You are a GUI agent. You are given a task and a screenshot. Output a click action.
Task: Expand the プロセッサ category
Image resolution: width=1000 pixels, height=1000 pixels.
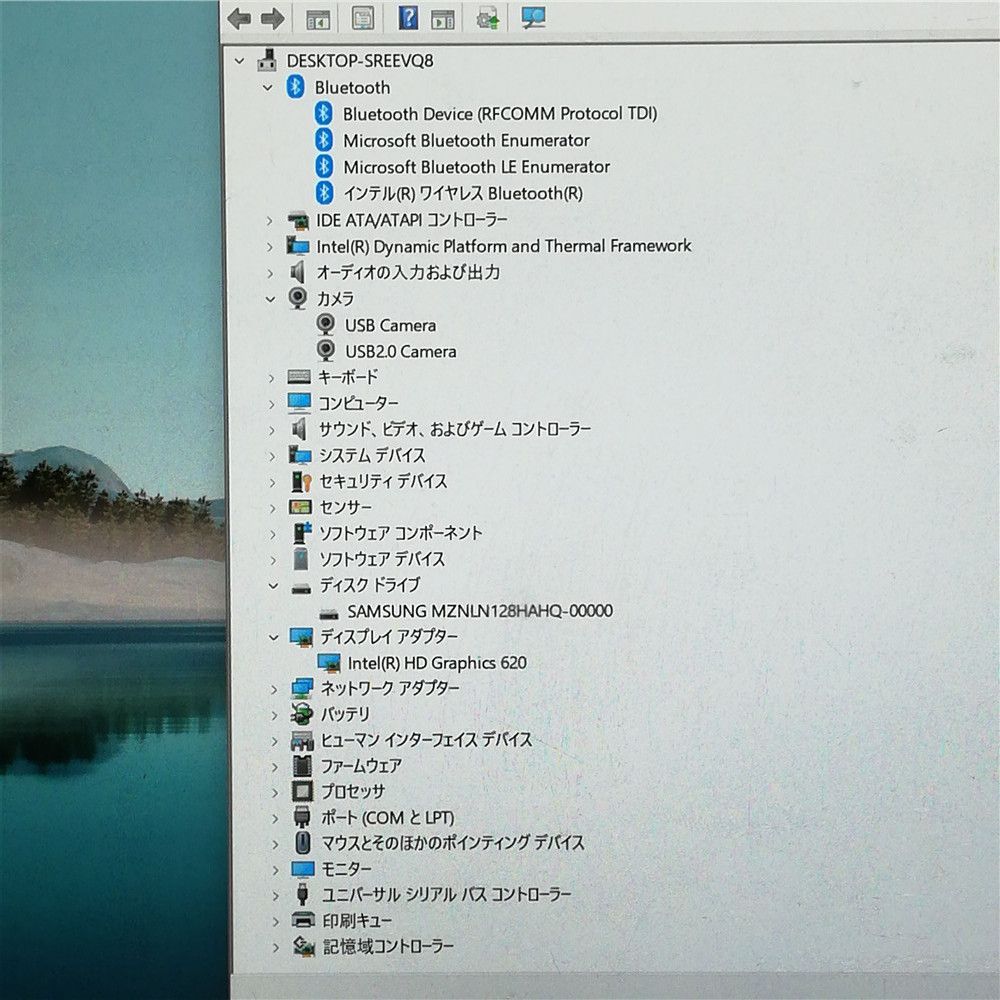tap(273, 792)
